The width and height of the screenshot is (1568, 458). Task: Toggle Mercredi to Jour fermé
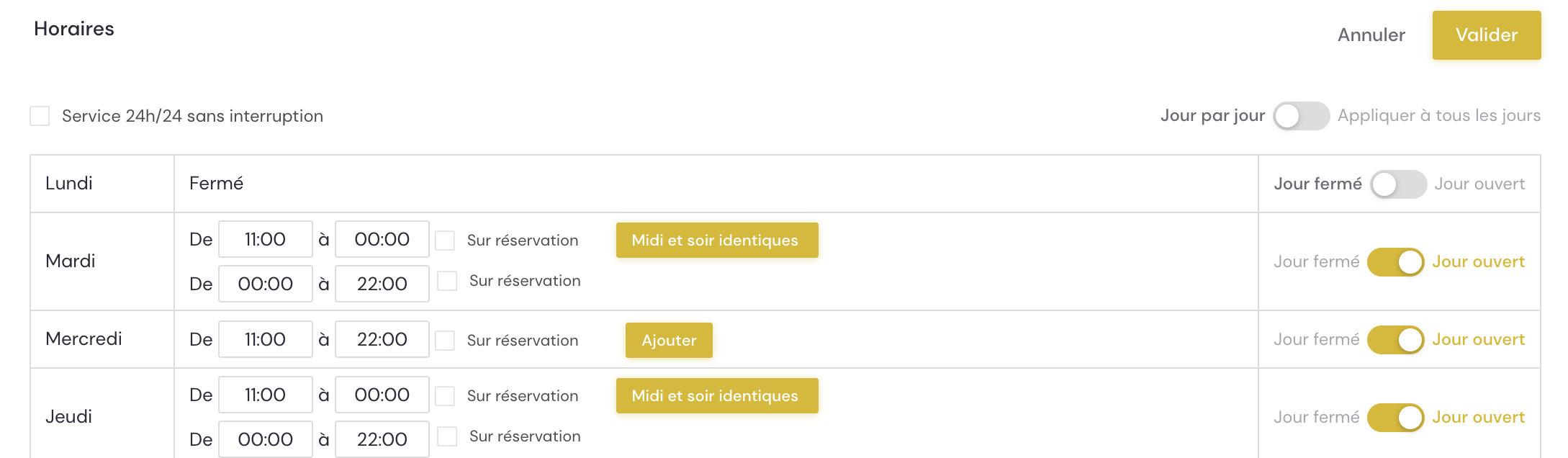tap(1395, 339)
